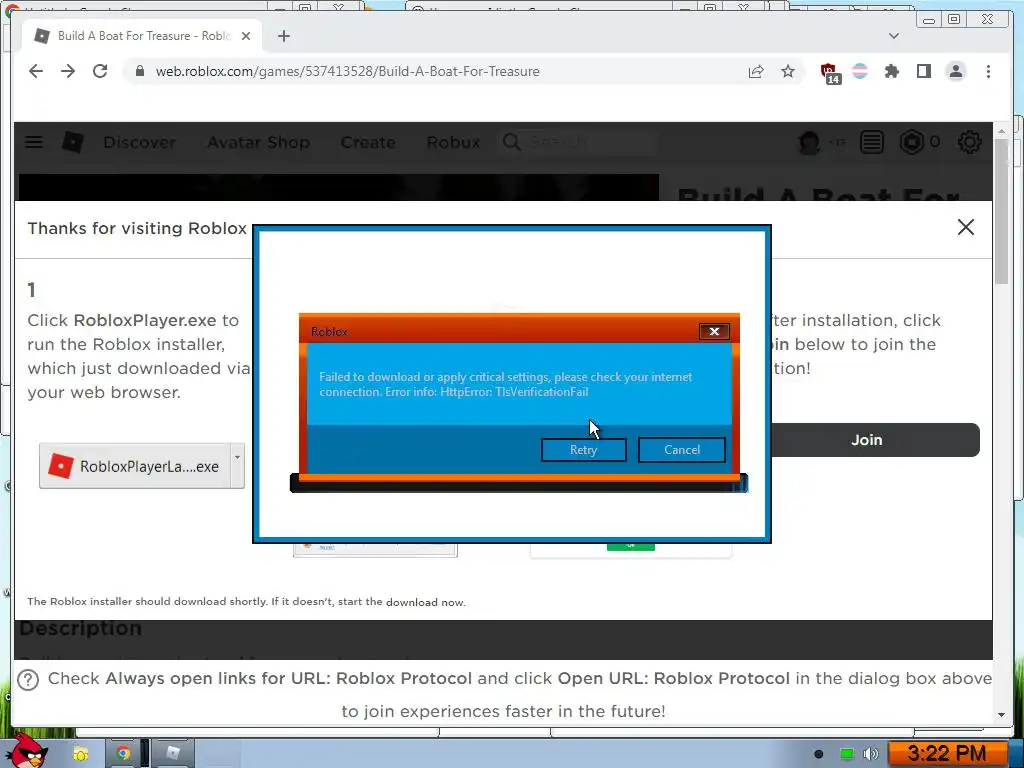
Task: Open the Chrome profile avatar
Action: (x=956, y=71)
